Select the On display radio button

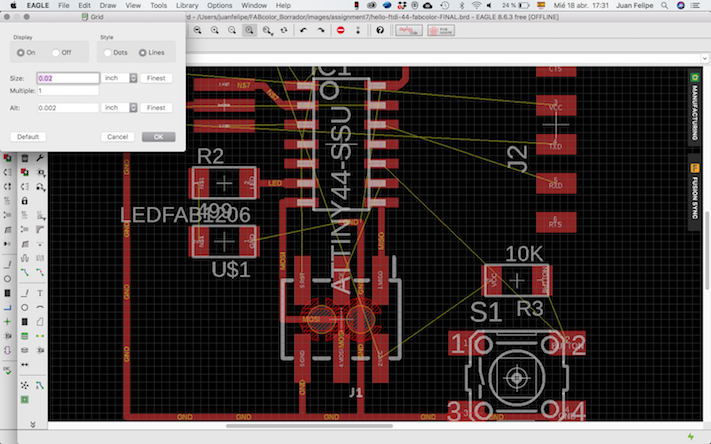point(21,52)
